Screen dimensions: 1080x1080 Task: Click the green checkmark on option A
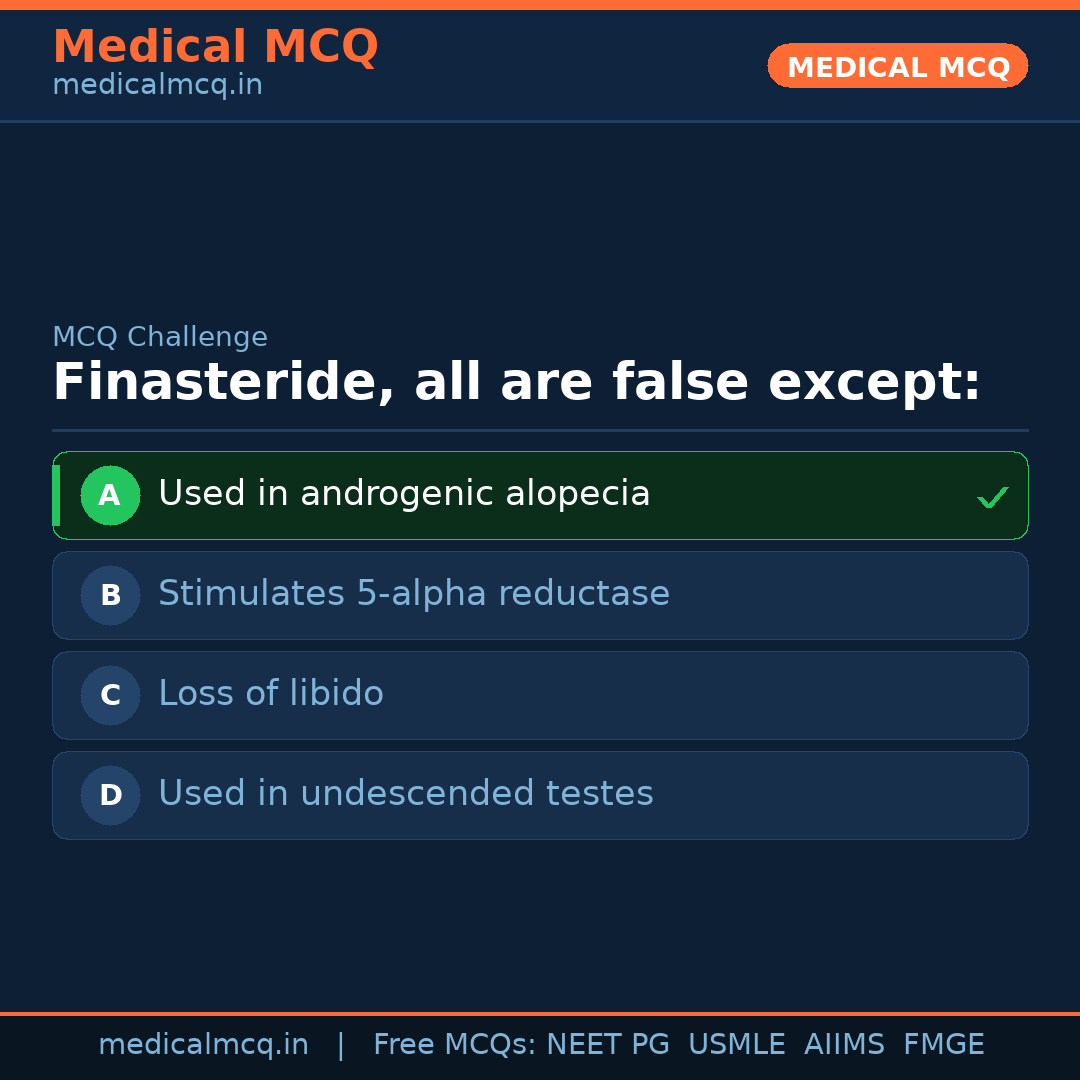point(992,497)
